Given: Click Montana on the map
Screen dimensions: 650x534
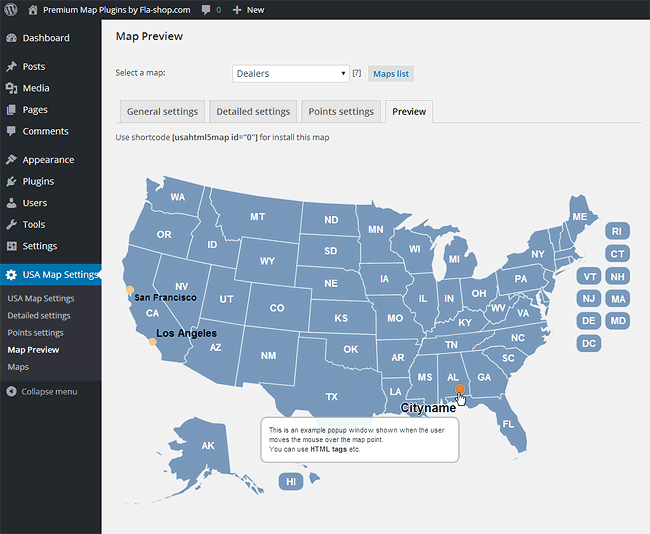Looking at the screenshot, I should point(258,217).
